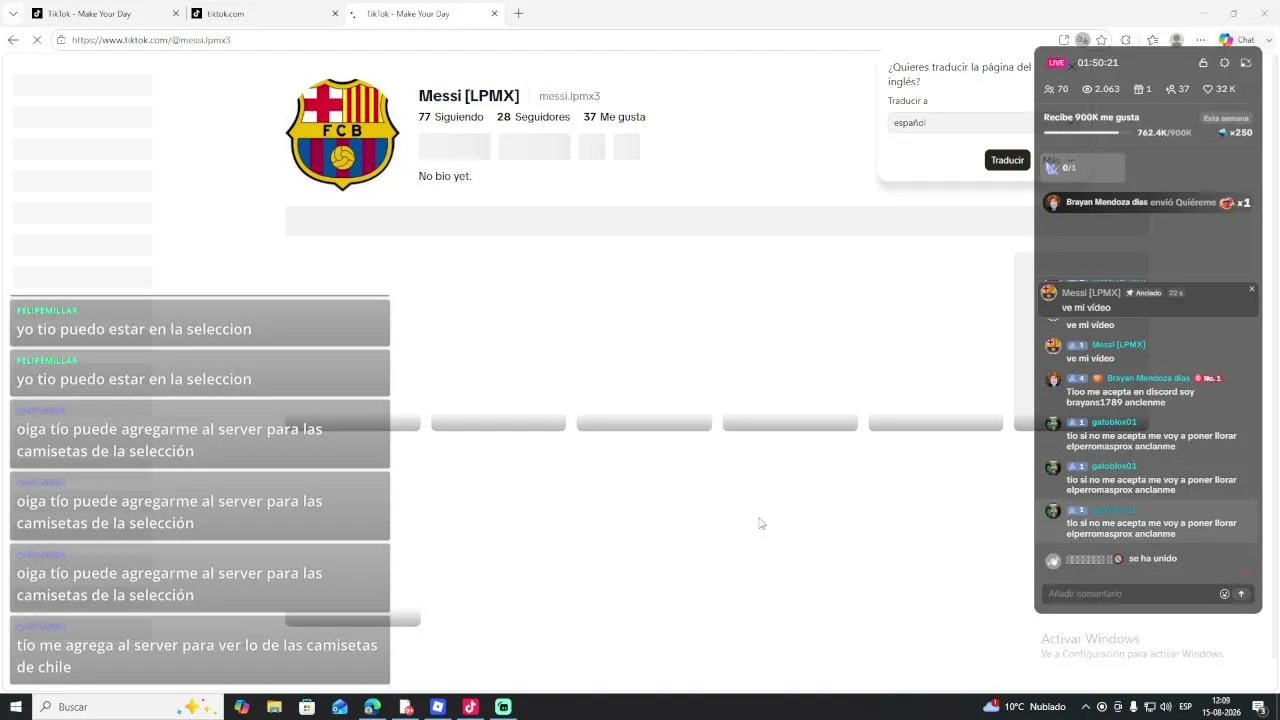Open the Copilot Chat button
Viewport: 1280px width, 720px height.
tap(1236, 40)
